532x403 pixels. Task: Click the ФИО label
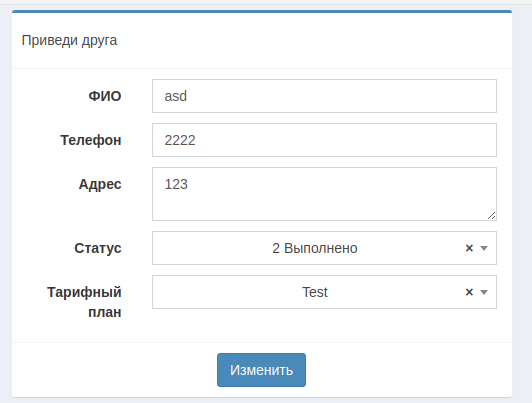pos(105,96)
